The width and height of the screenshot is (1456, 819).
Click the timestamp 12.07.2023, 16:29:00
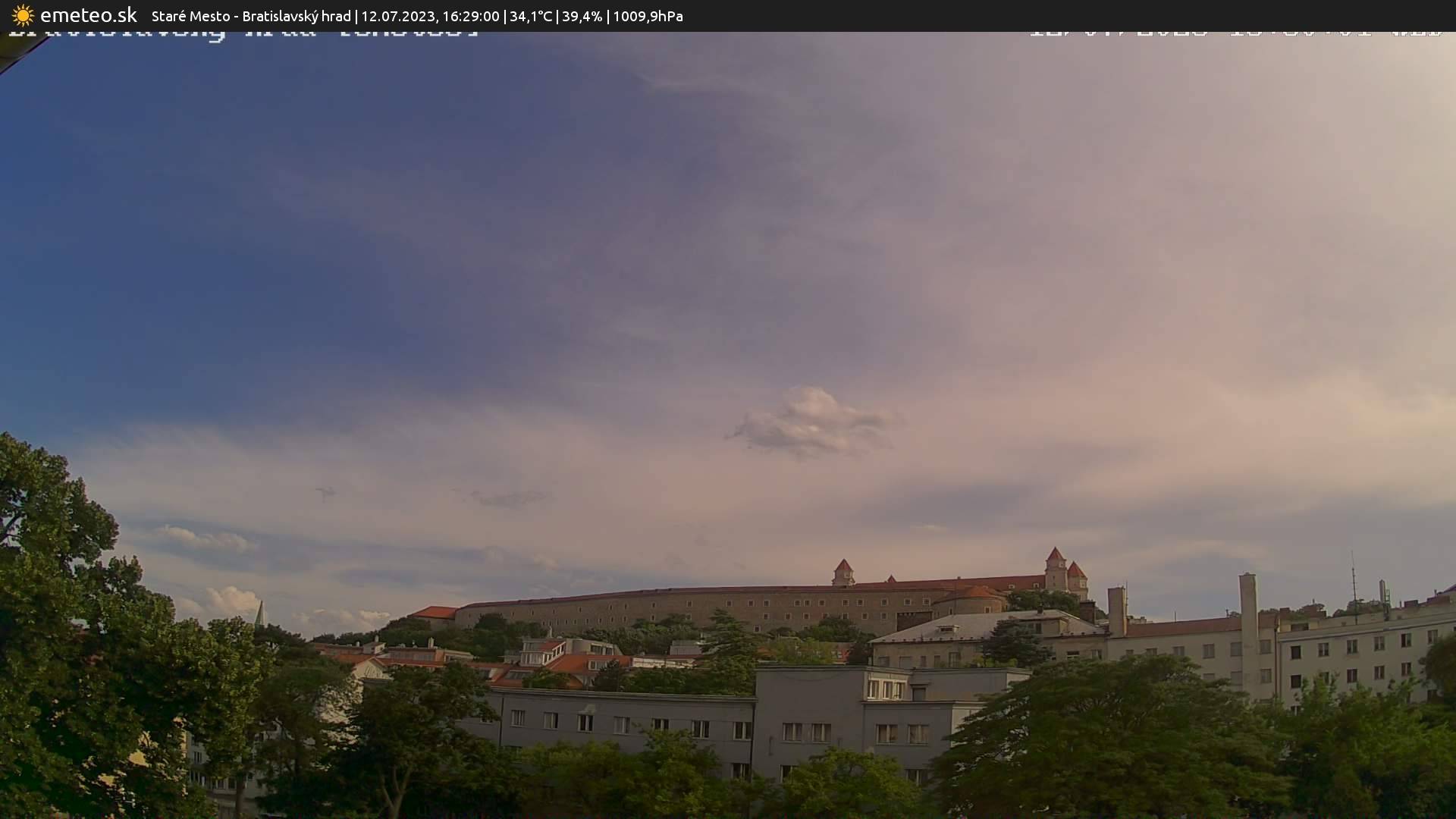431,15
